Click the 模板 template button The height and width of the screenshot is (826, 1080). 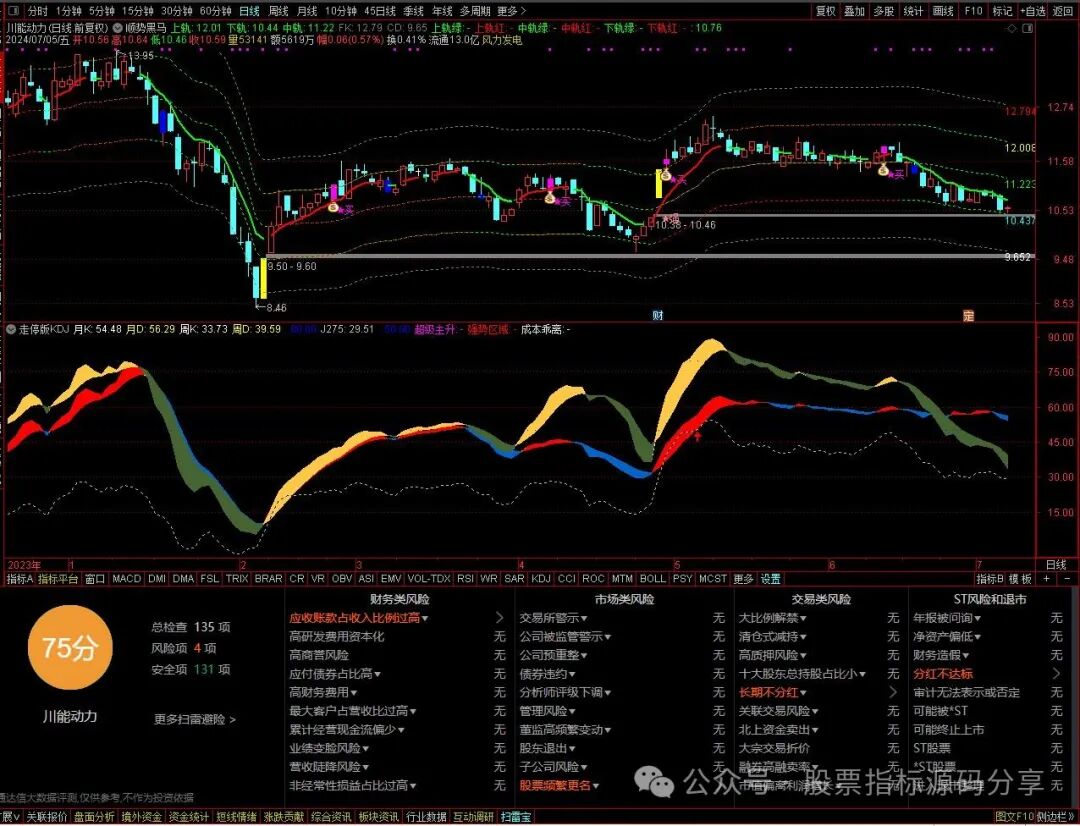(1021, 579)
